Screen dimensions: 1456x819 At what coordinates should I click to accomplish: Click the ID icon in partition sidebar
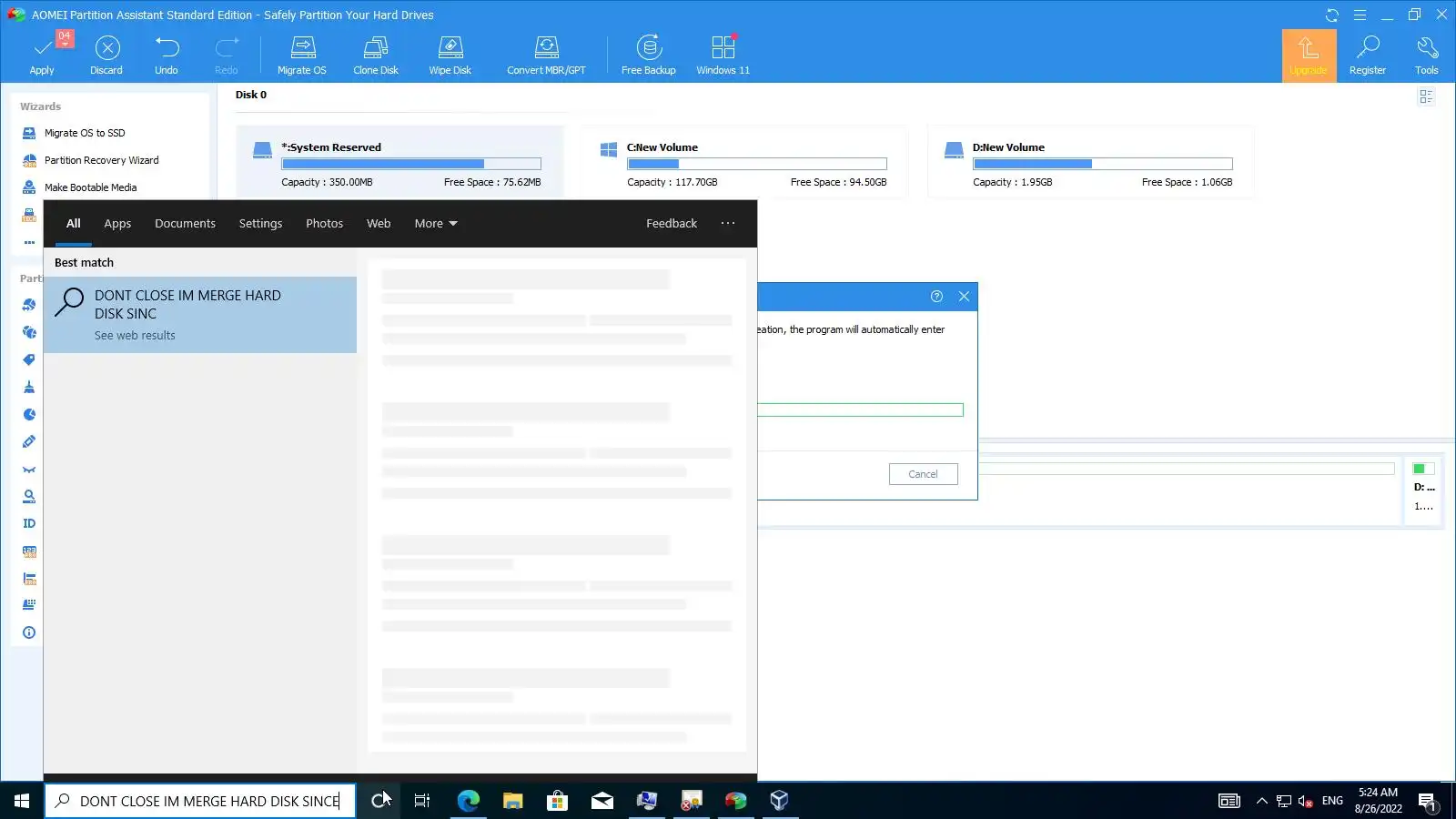(x=29, y=523)
